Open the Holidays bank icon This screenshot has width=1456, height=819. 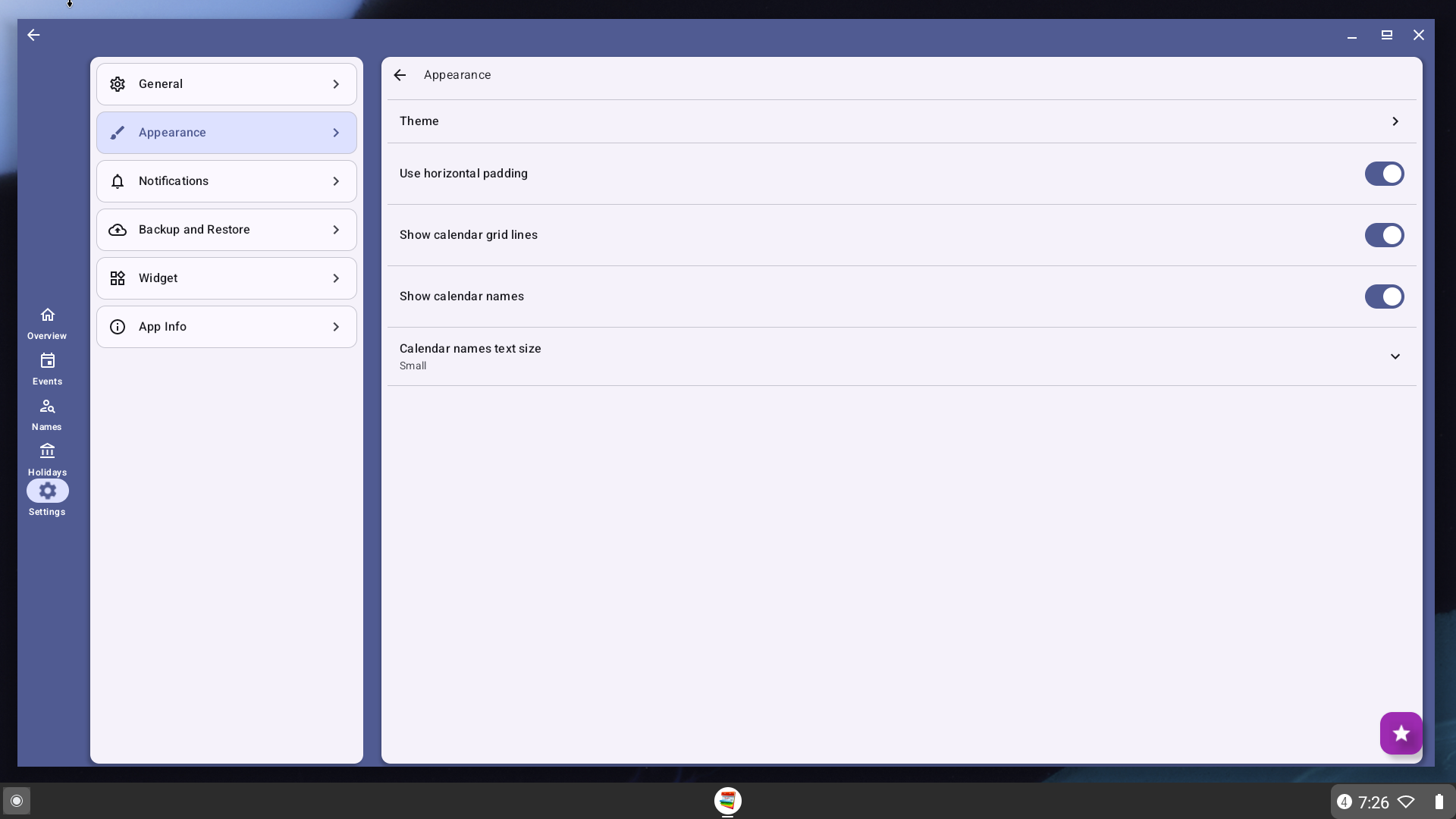[x=47, y=452]
